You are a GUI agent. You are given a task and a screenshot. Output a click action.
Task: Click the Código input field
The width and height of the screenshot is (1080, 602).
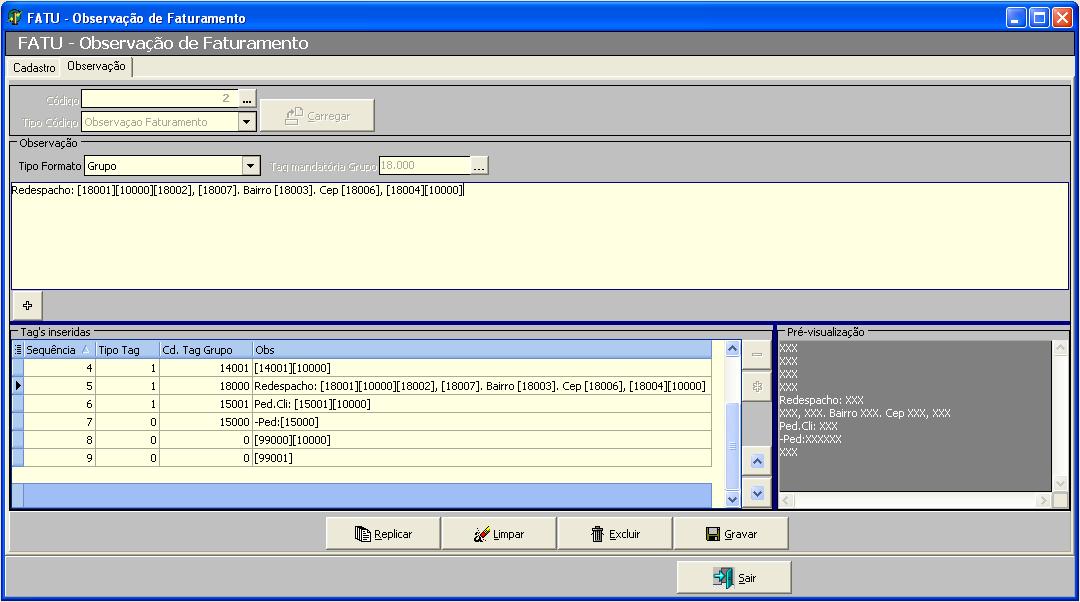pyautogui.click(x=158, y=99)
